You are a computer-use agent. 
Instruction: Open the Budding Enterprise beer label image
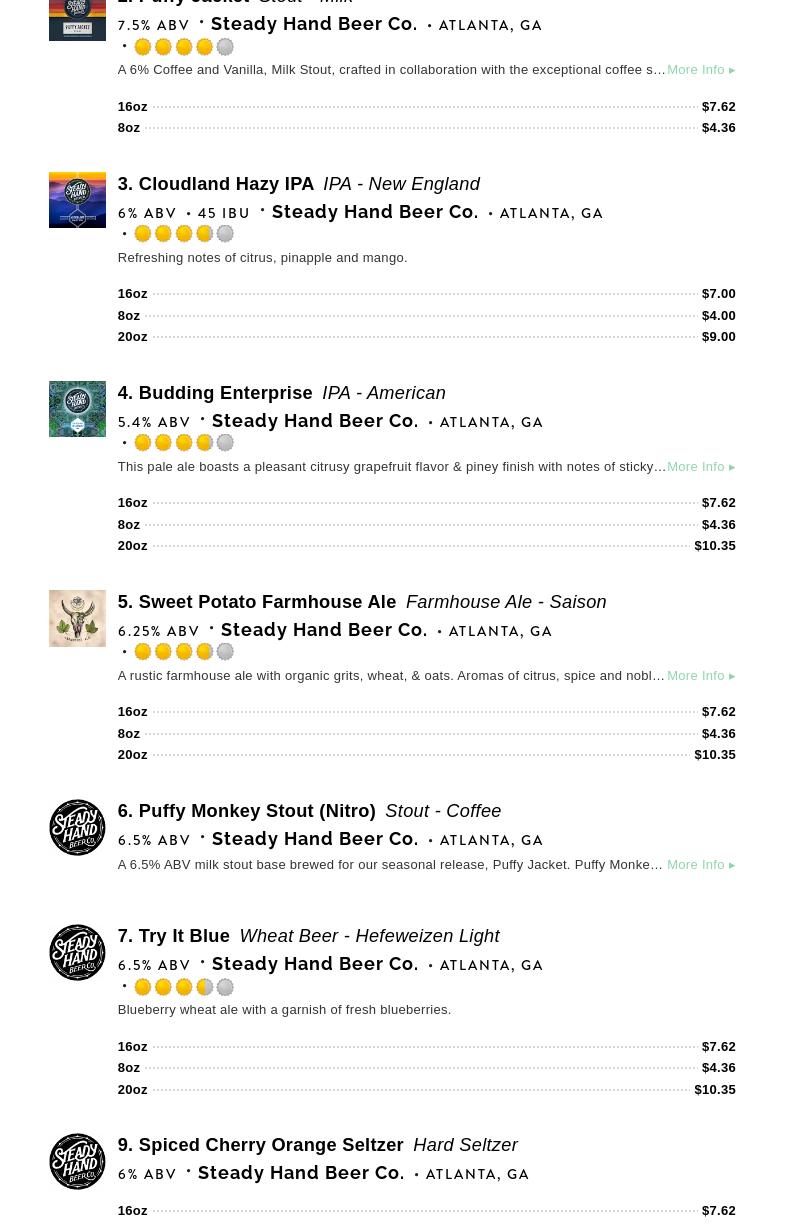[x=77, y=409]
